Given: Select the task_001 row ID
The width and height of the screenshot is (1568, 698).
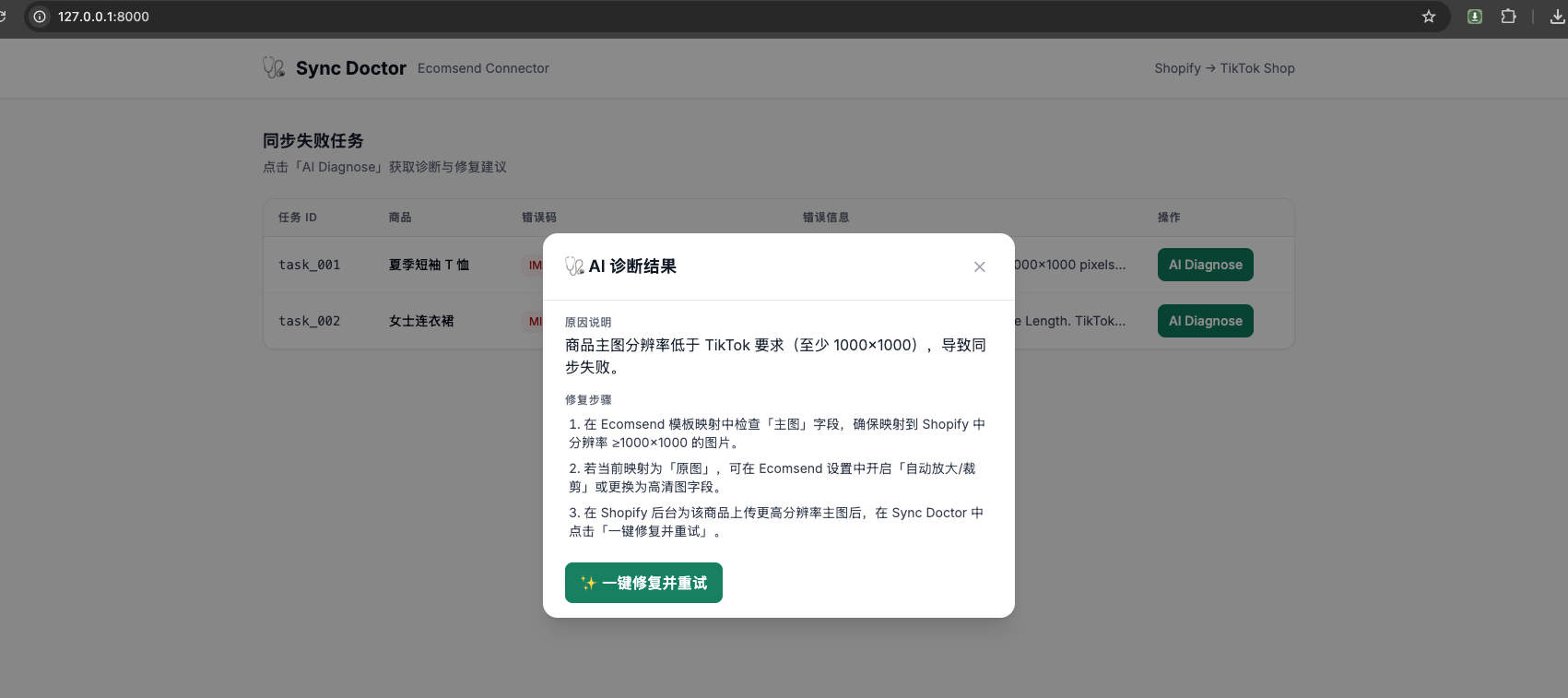Looking at the screenshot, I should [x=309, y=265].
